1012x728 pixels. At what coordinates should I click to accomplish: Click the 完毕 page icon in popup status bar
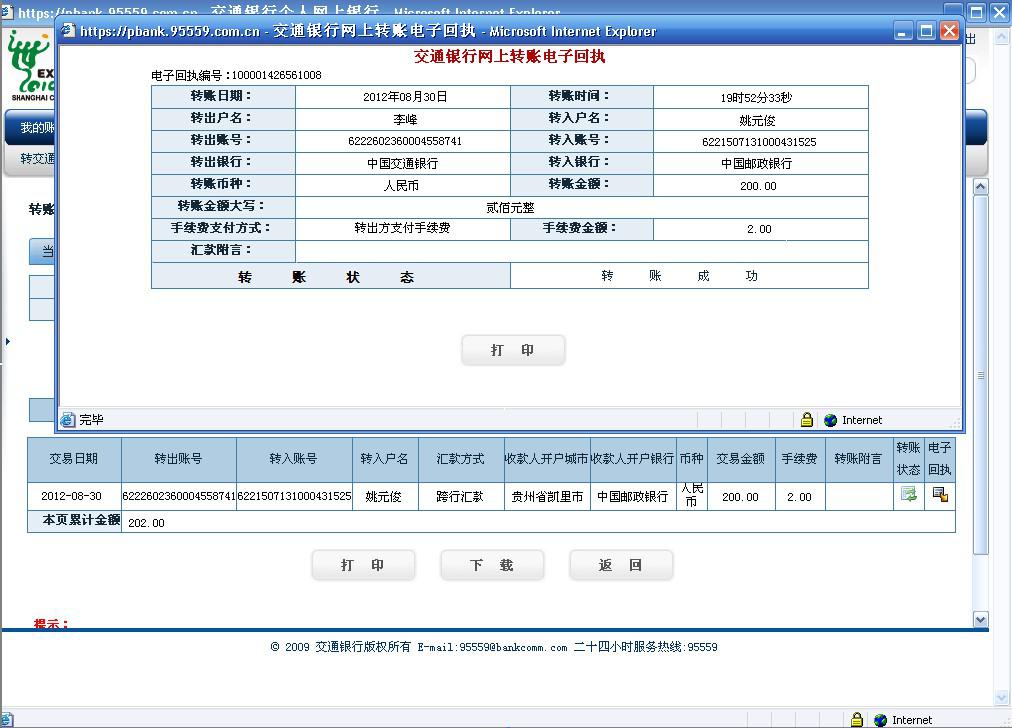pos(68,420)
